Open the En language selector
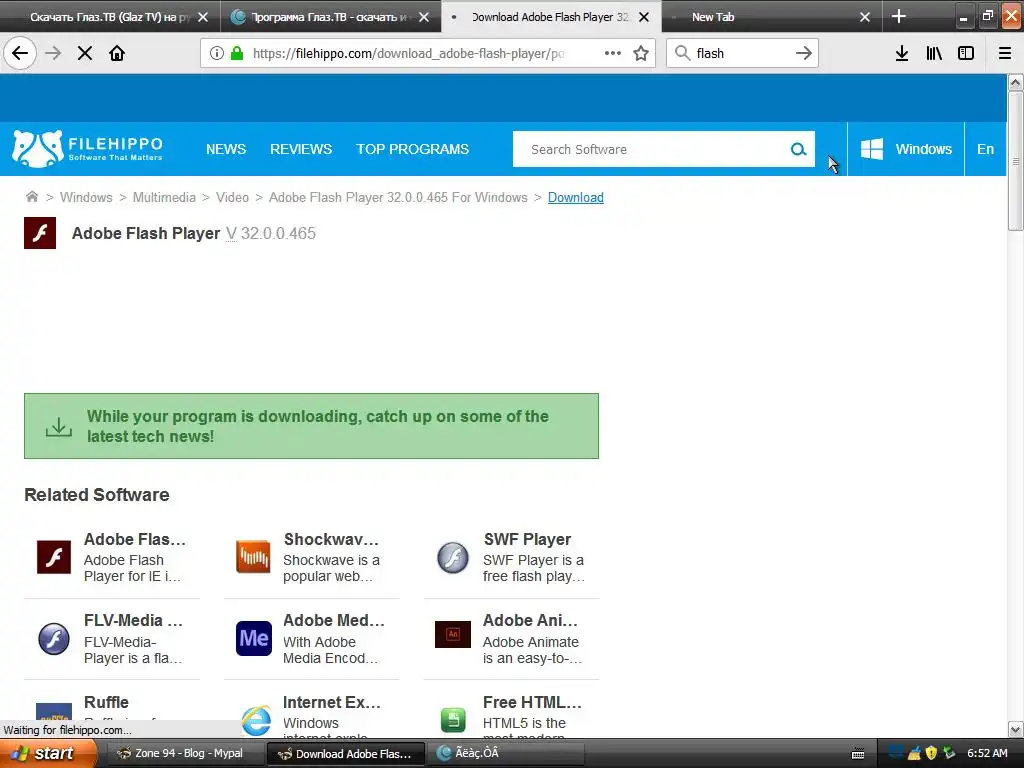 click(985, 149)
